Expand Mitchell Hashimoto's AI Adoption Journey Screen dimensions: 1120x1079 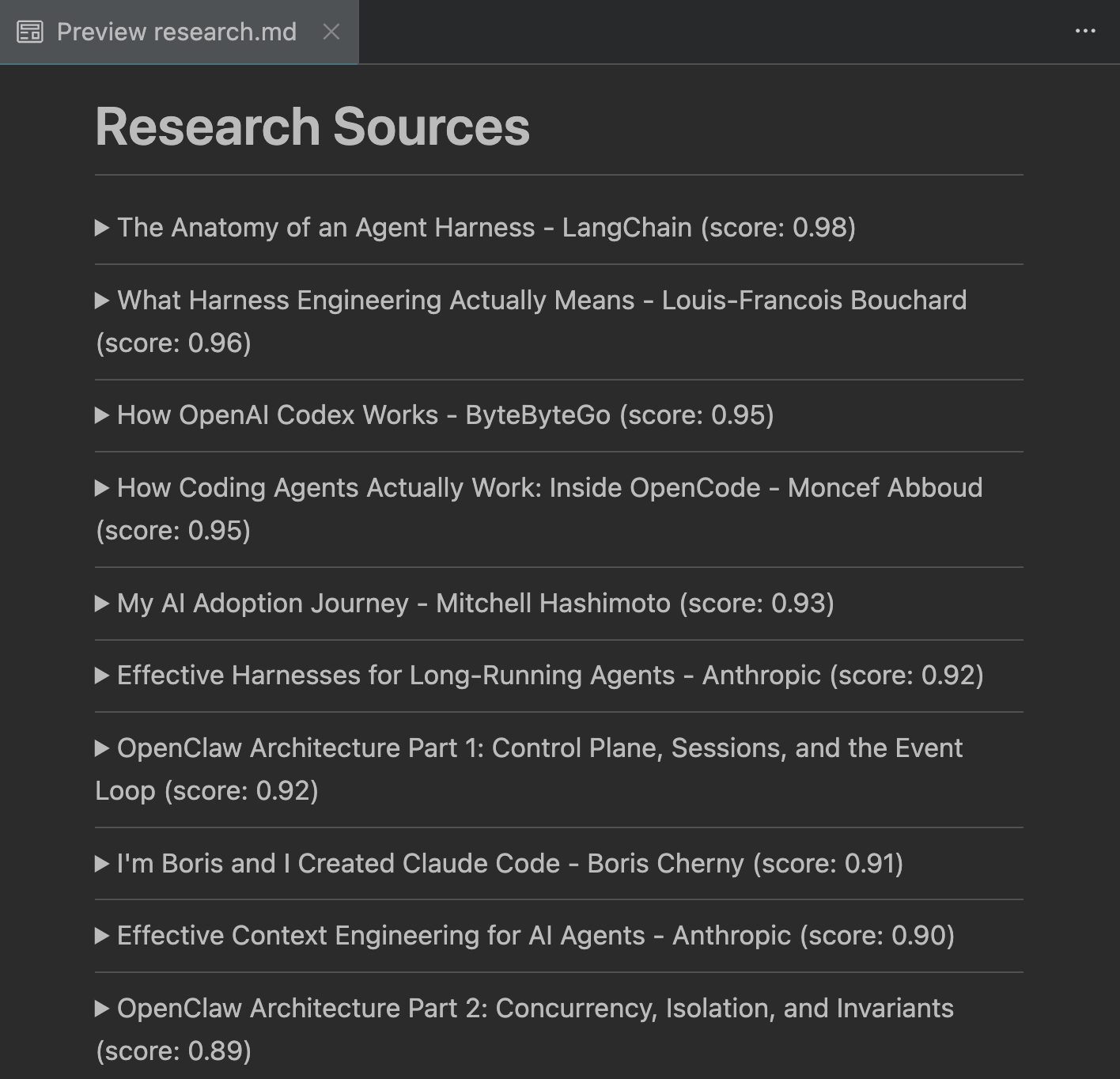[102, 604]
